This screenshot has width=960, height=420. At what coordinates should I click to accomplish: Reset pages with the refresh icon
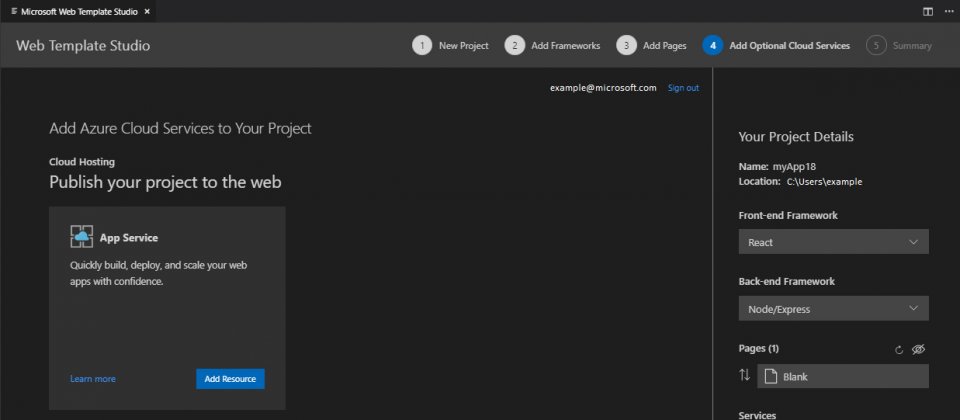coord(899,350)
